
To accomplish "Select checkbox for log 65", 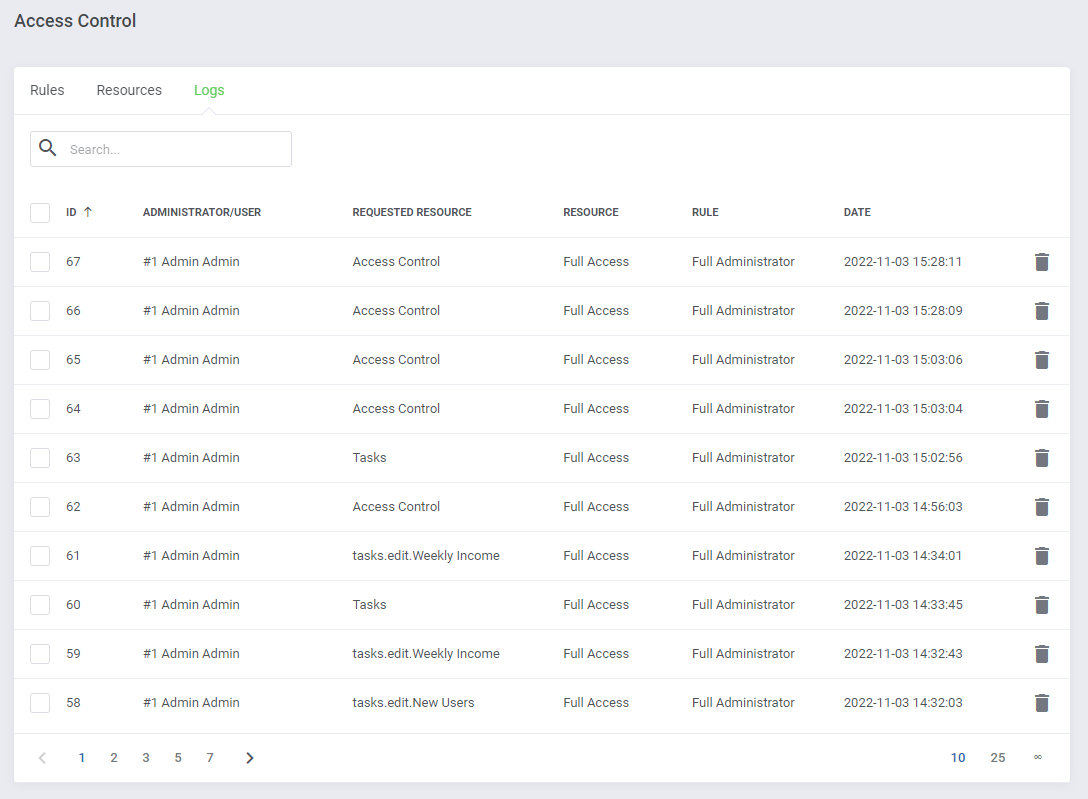I will pos(40,360).
